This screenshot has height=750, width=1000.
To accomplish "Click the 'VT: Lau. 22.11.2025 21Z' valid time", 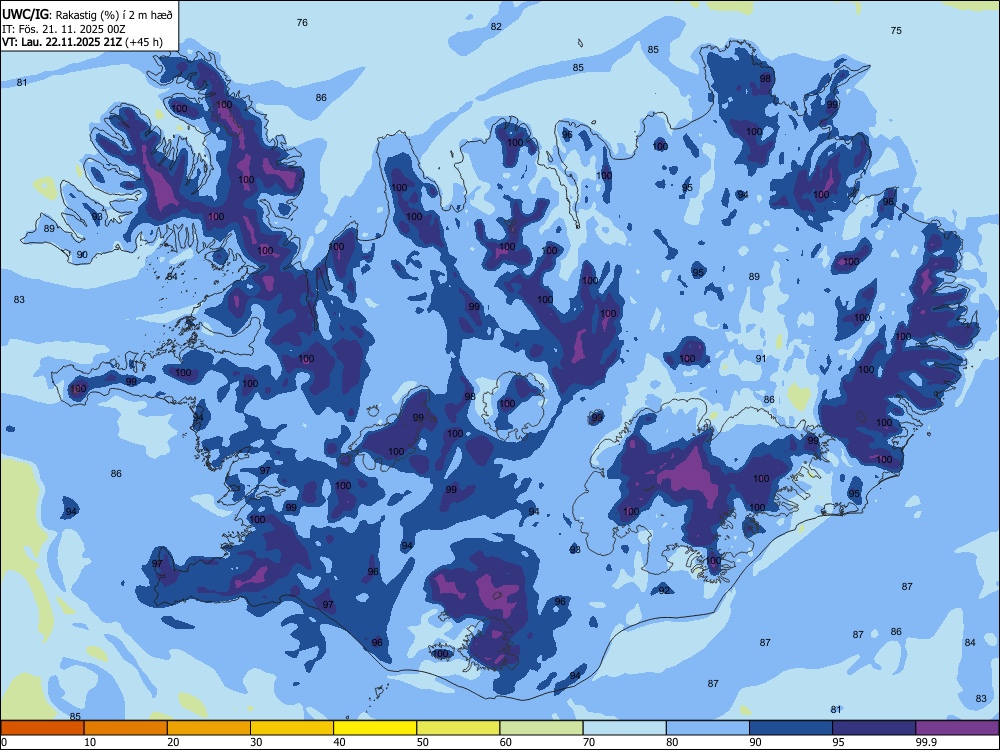I will (62, 42).
